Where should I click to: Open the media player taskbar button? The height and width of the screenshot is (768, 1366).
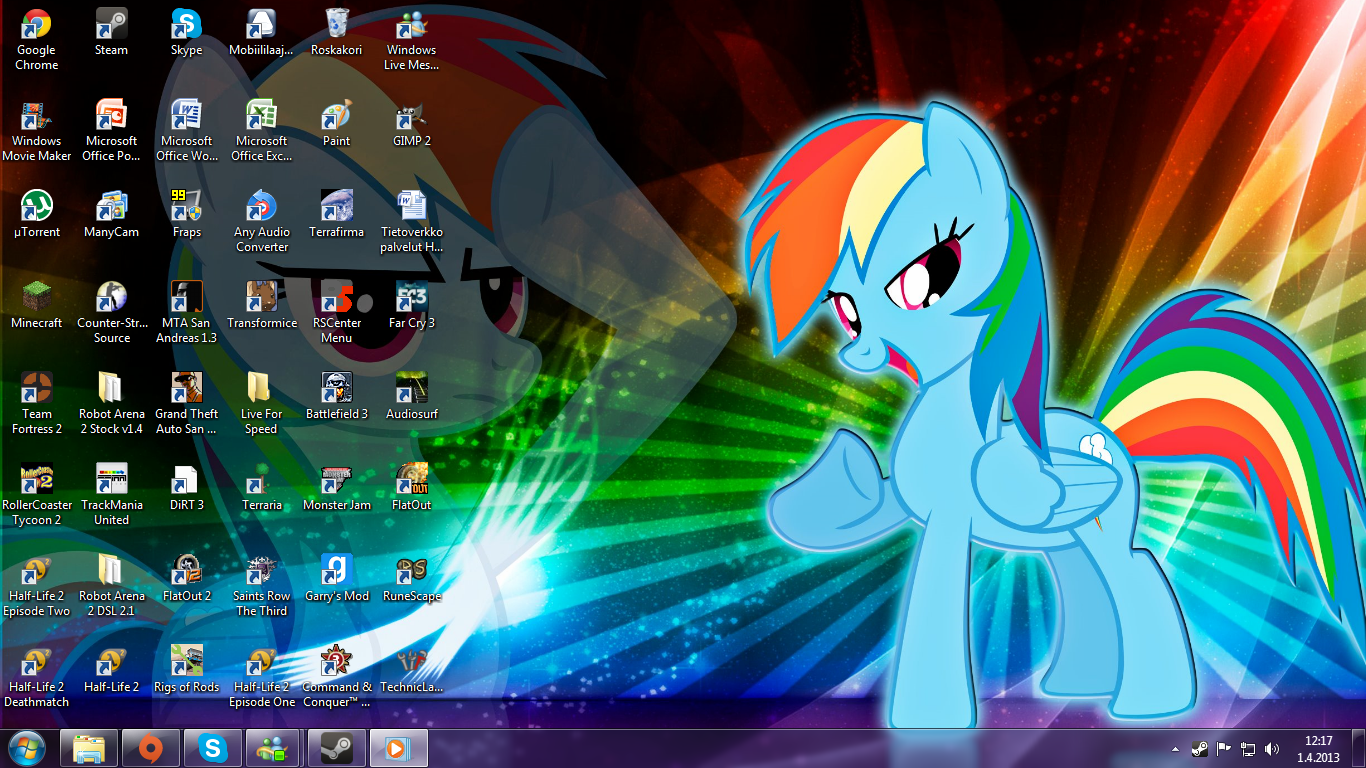398,748
